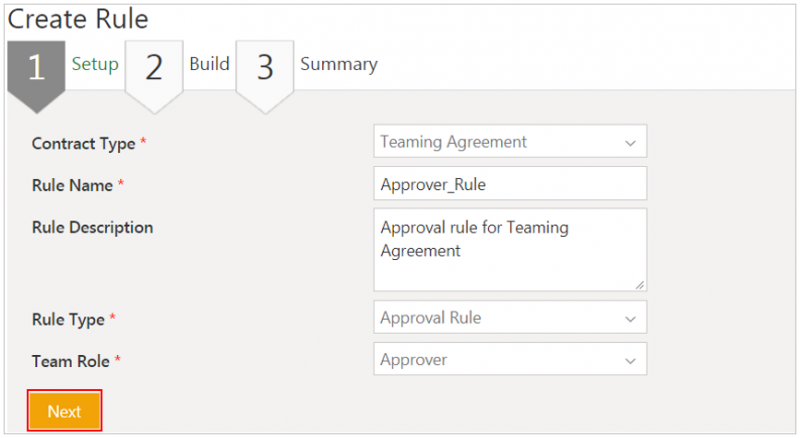The width and height of the screenshot is (800, 438).
Task: Click the Rule Name input field
Action: (509, 184)
